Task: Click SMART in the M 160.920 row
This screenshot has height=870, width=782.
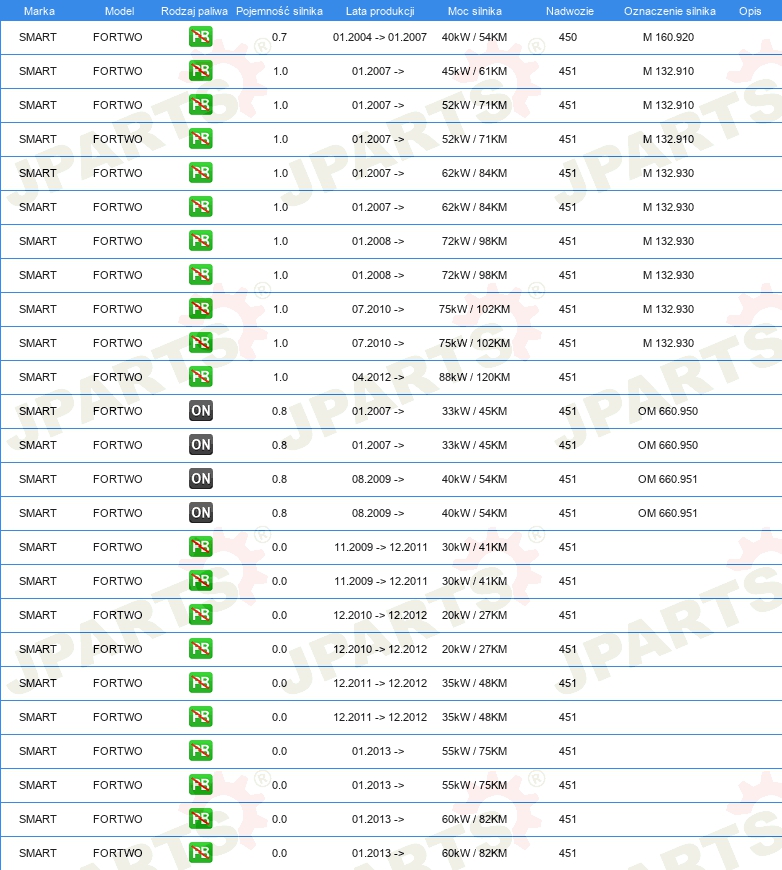Action: (x=38, y=37)
